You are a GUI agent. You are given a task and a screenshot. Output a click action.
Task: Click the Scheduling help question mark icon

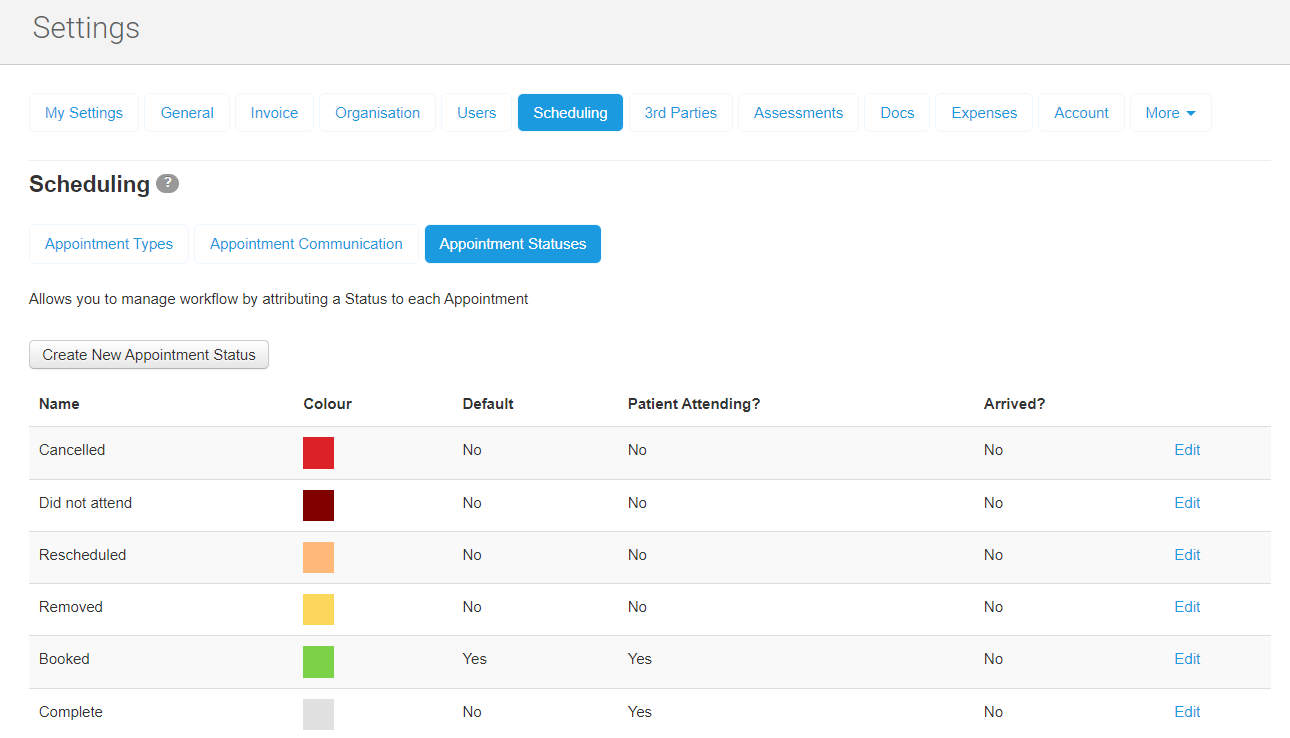click(x=167, y=184)
